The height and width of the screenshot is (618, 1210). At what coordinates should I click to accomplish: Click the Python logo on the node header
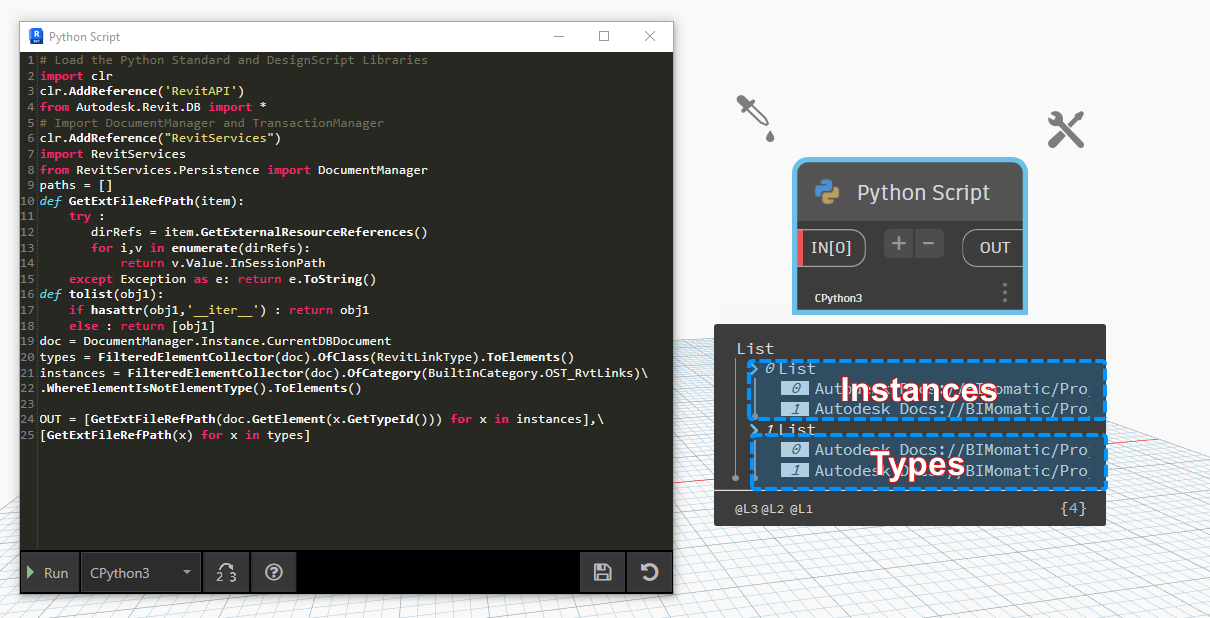click(x=827, y=191)
